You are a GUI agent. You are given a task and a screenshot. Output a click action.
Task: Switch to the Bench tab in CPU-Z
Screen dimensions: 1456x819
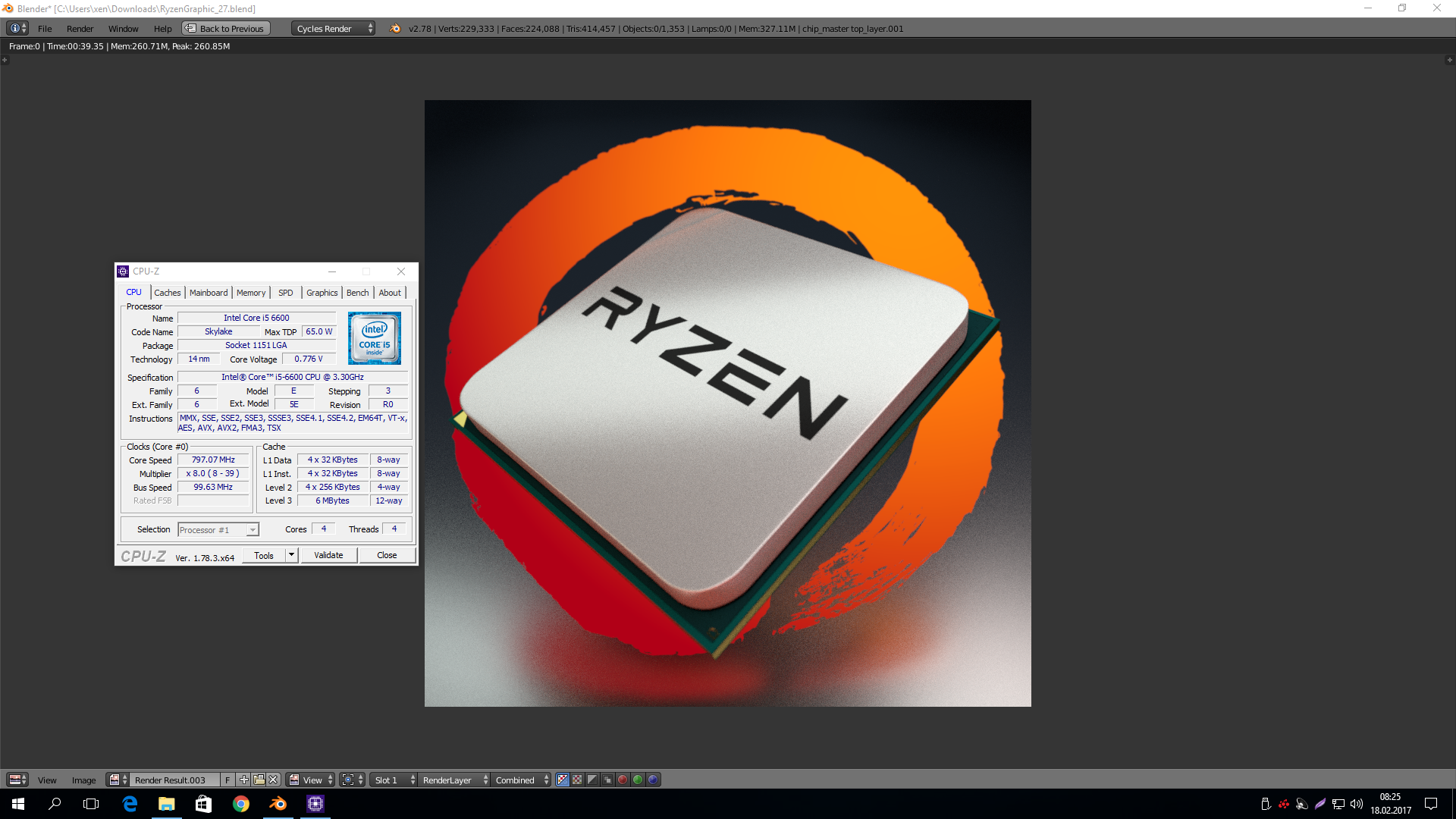pyautogui.click(x=358, y=293)
